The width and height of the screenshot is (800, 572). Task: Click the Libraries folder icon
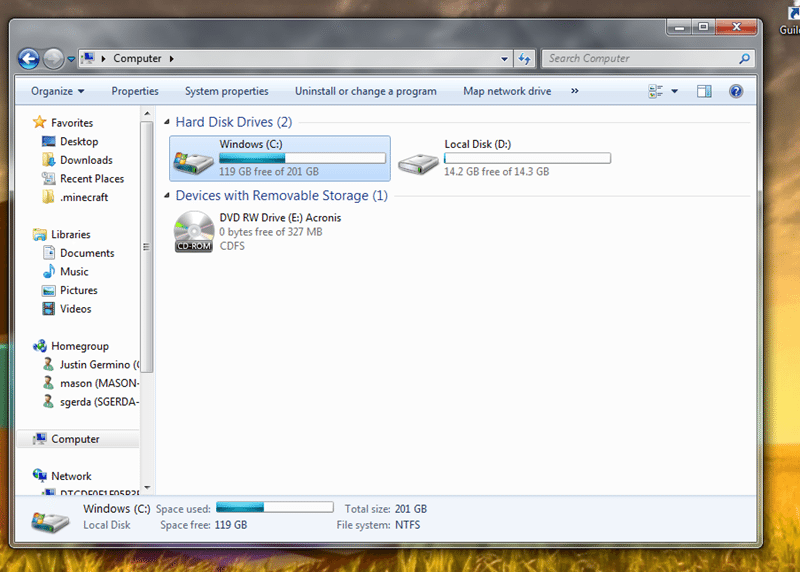click(39, 235)
